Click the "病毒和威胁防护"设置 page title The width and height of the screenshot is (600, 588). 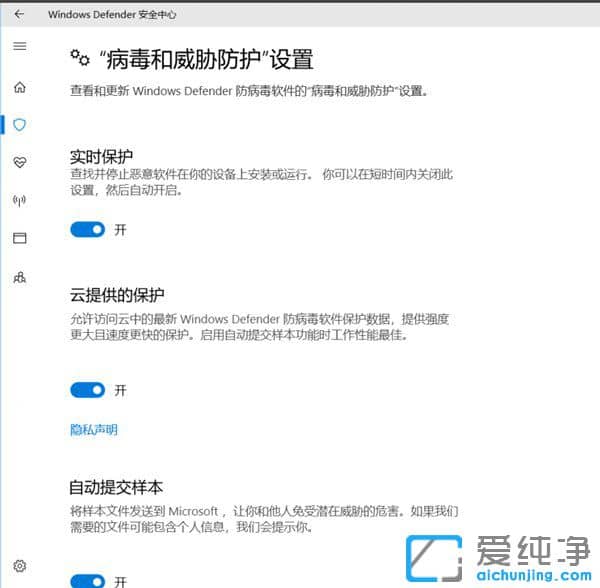pos(207,60)
